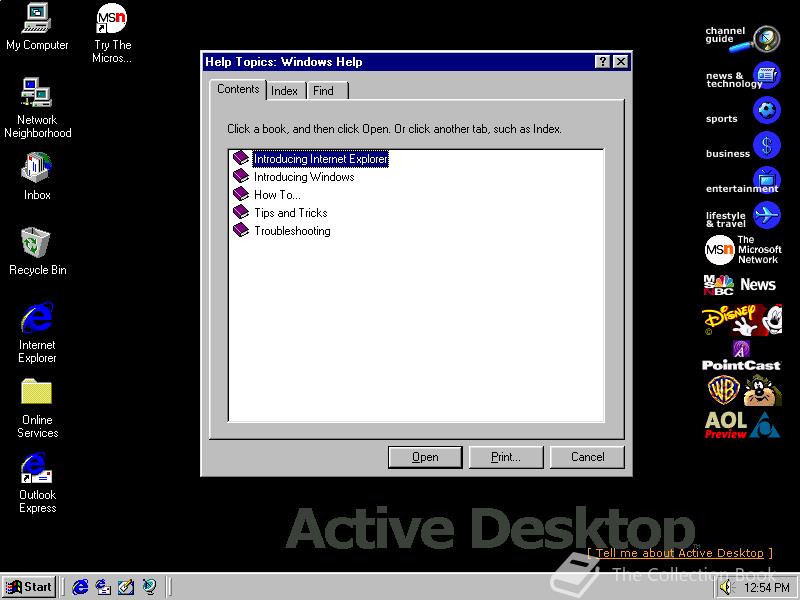Open the Disney channel
The image size is (800, 600).
[x=742, y=320]
